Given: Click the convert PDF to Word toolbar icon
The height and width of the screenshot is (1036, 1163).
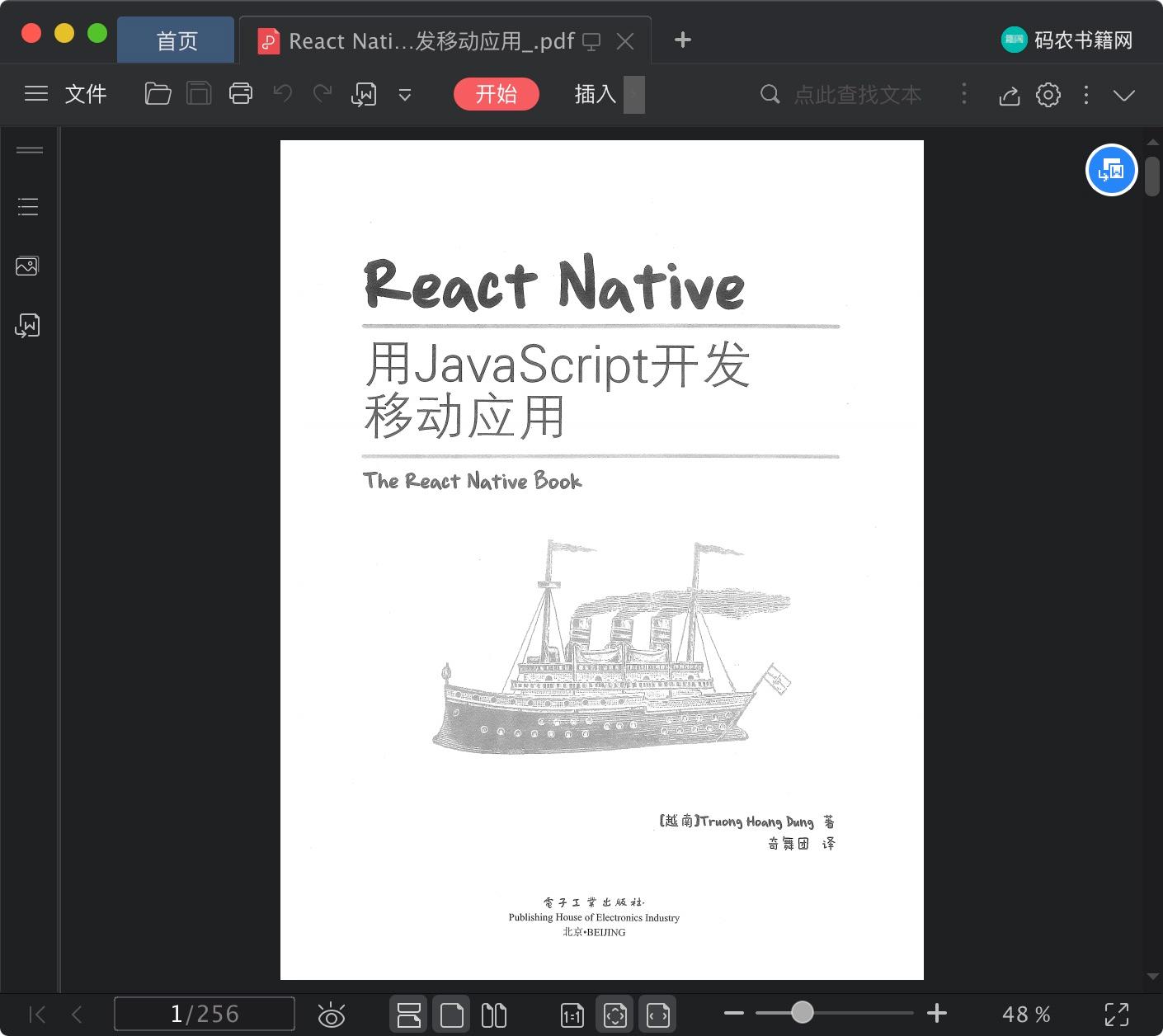Looking at the screenshot, I should coord(364,94).
